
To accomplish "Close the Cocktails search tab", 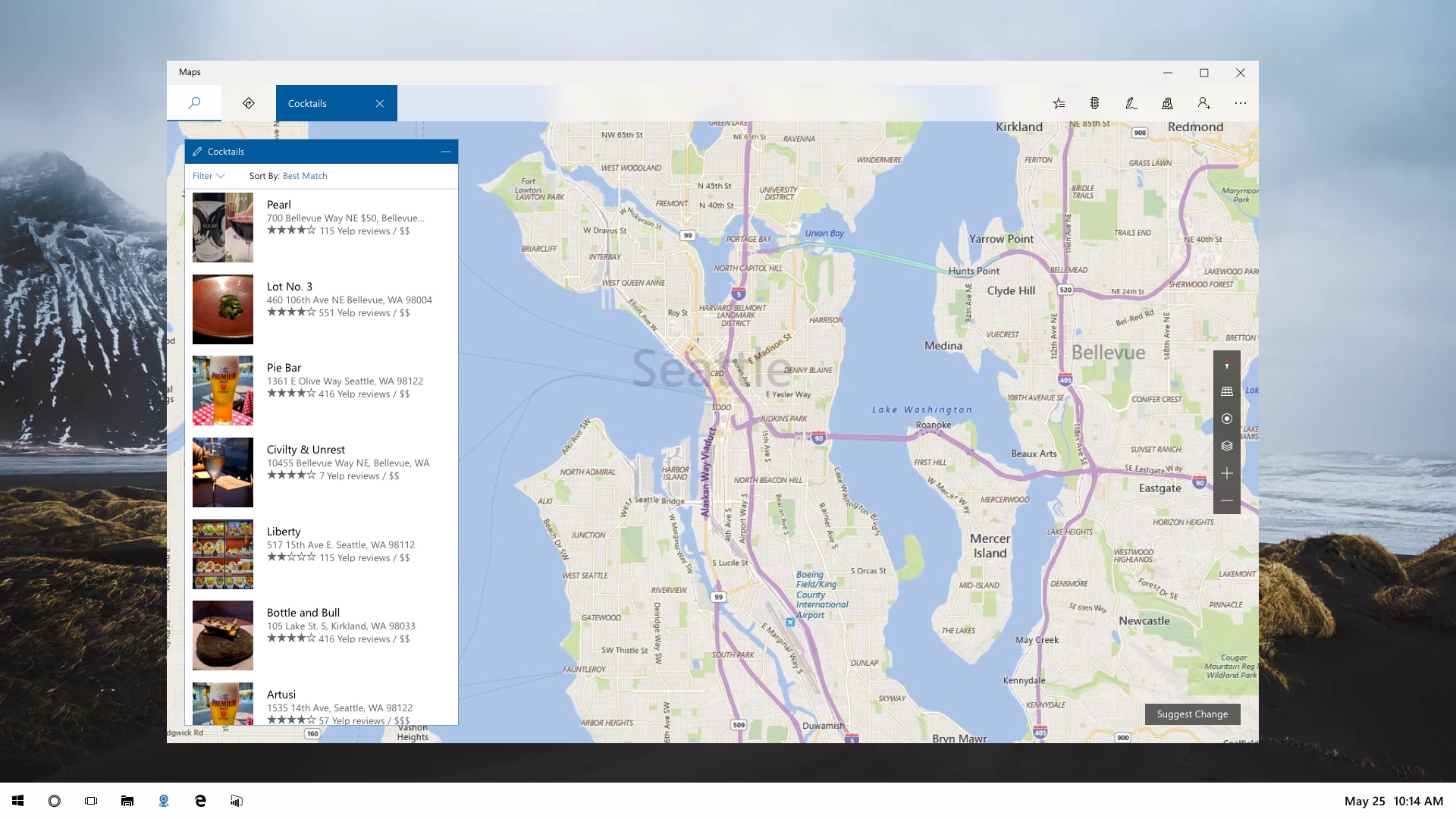I will pyautogui.click(x=380, y=103).
